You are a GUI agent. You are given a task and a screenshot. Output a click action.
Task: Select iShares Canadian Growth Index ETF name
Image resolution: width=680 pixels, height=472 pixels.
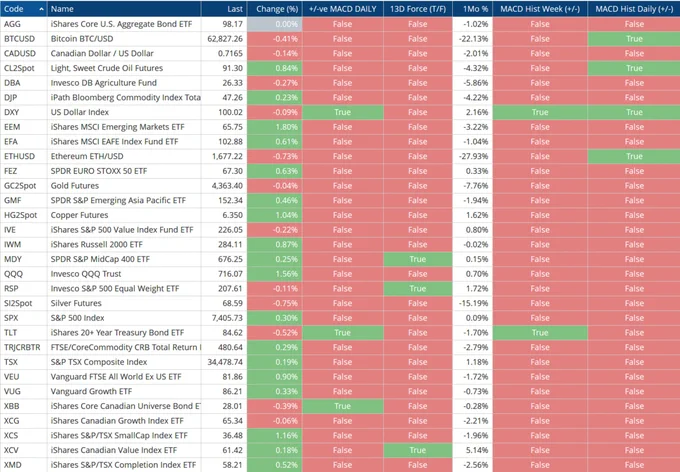(117, 421)
